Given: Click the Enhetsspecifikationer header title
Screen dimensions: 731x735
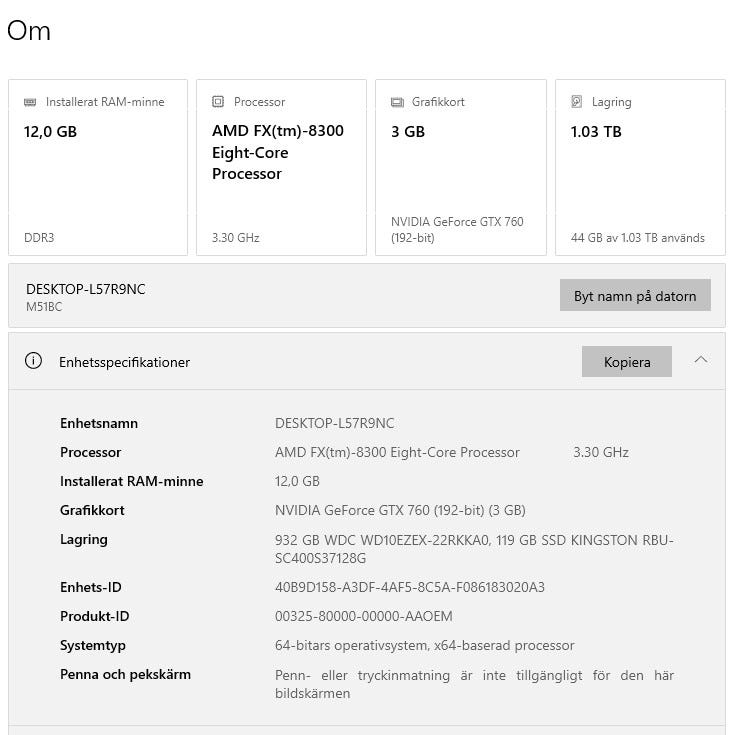Looking at the screenshot, I should coord(124,362).
